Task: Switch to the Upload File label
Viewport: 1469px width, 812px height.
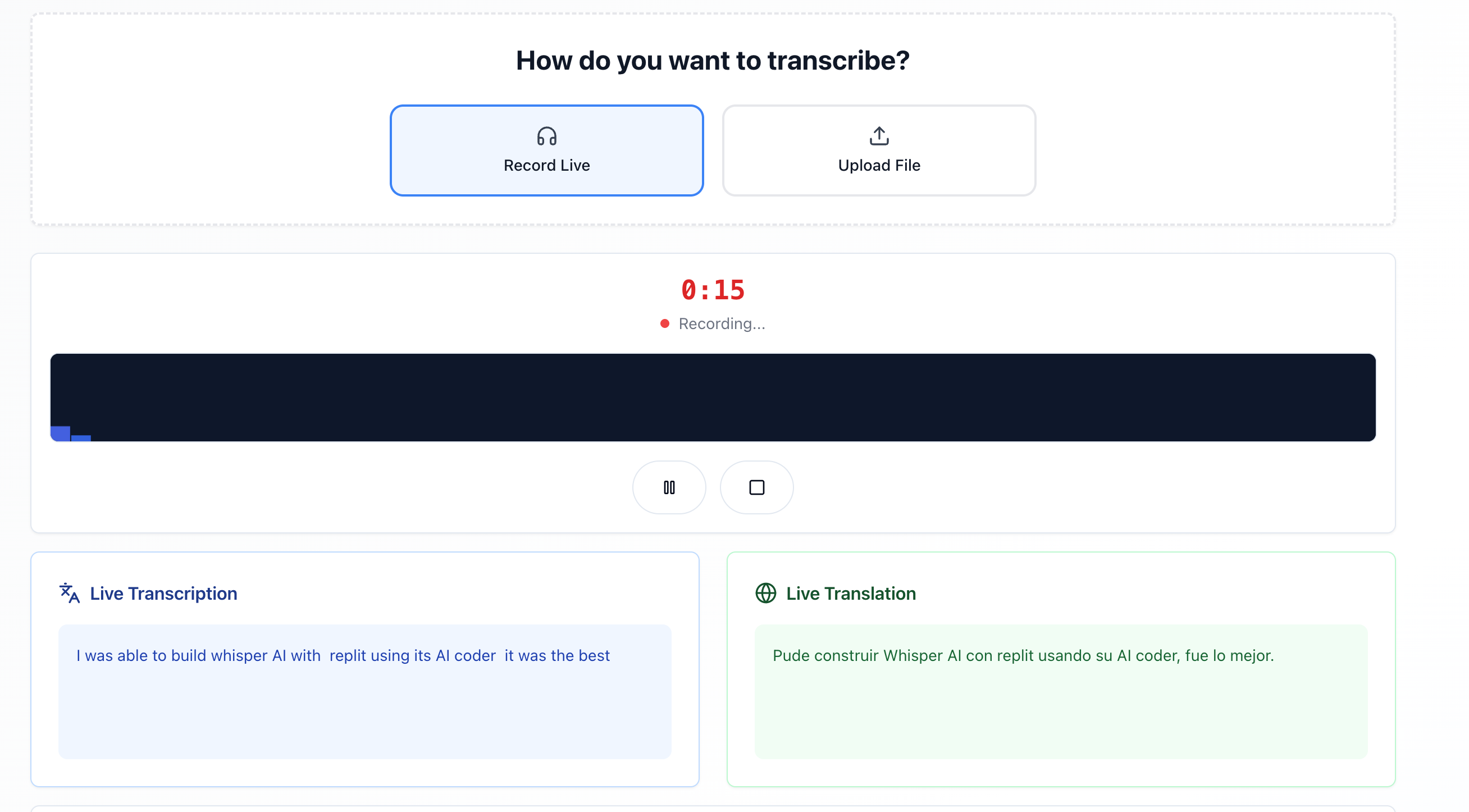Action: (x=879, y=165)
